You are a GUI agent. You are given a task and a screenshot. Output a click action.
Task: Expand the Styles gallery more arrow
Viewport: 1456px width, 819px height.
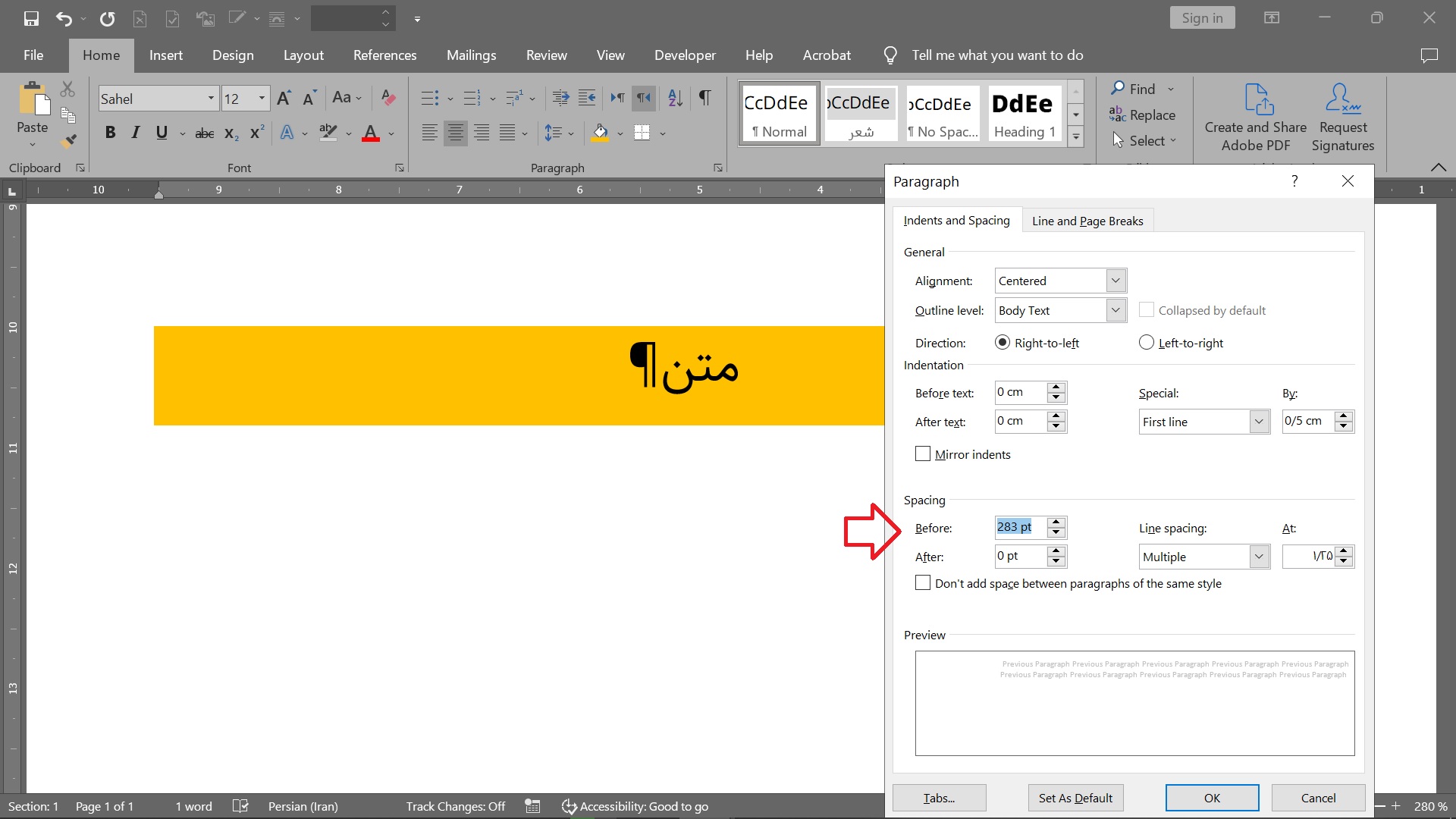[1076, 136]
